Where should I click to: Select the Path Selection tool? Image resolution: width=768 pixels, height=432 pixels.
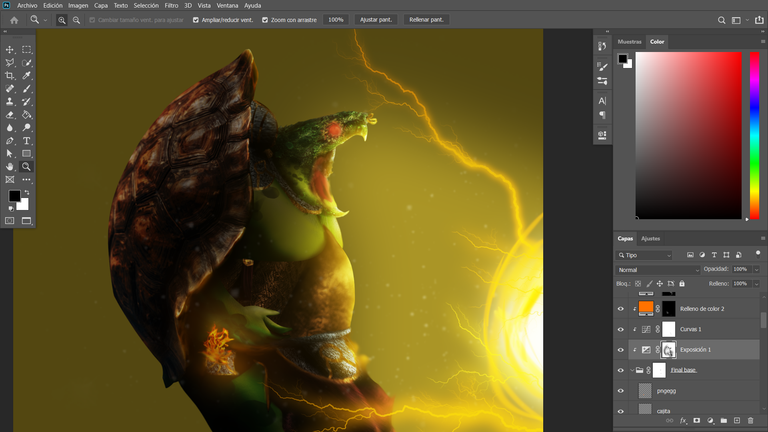(x=10, y=153)
